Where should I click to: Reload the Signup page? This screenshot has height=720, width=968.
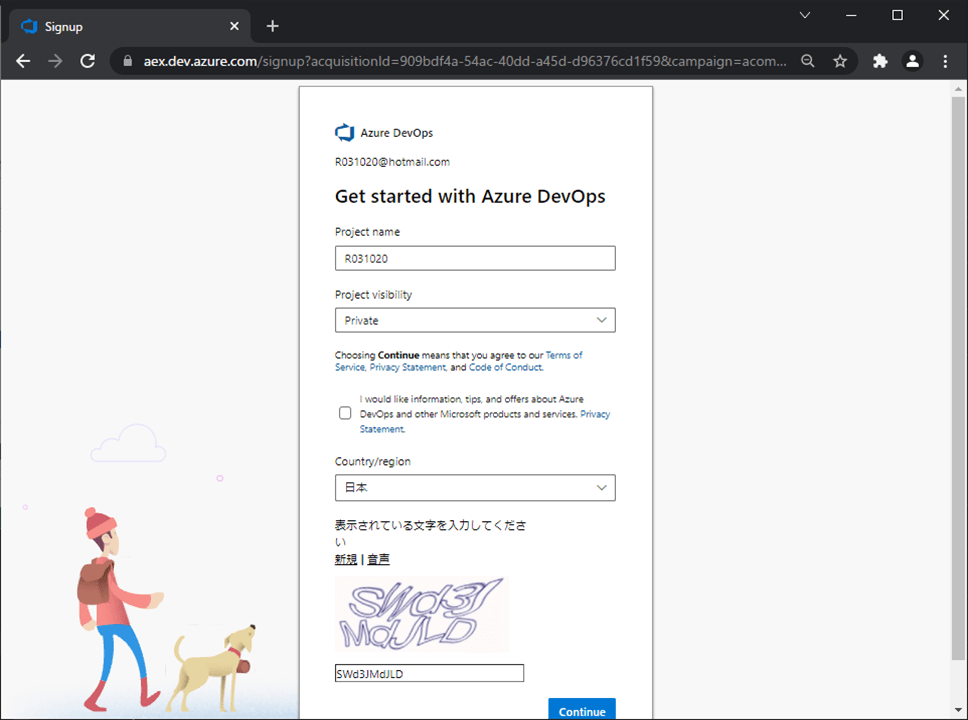[88, 61]
